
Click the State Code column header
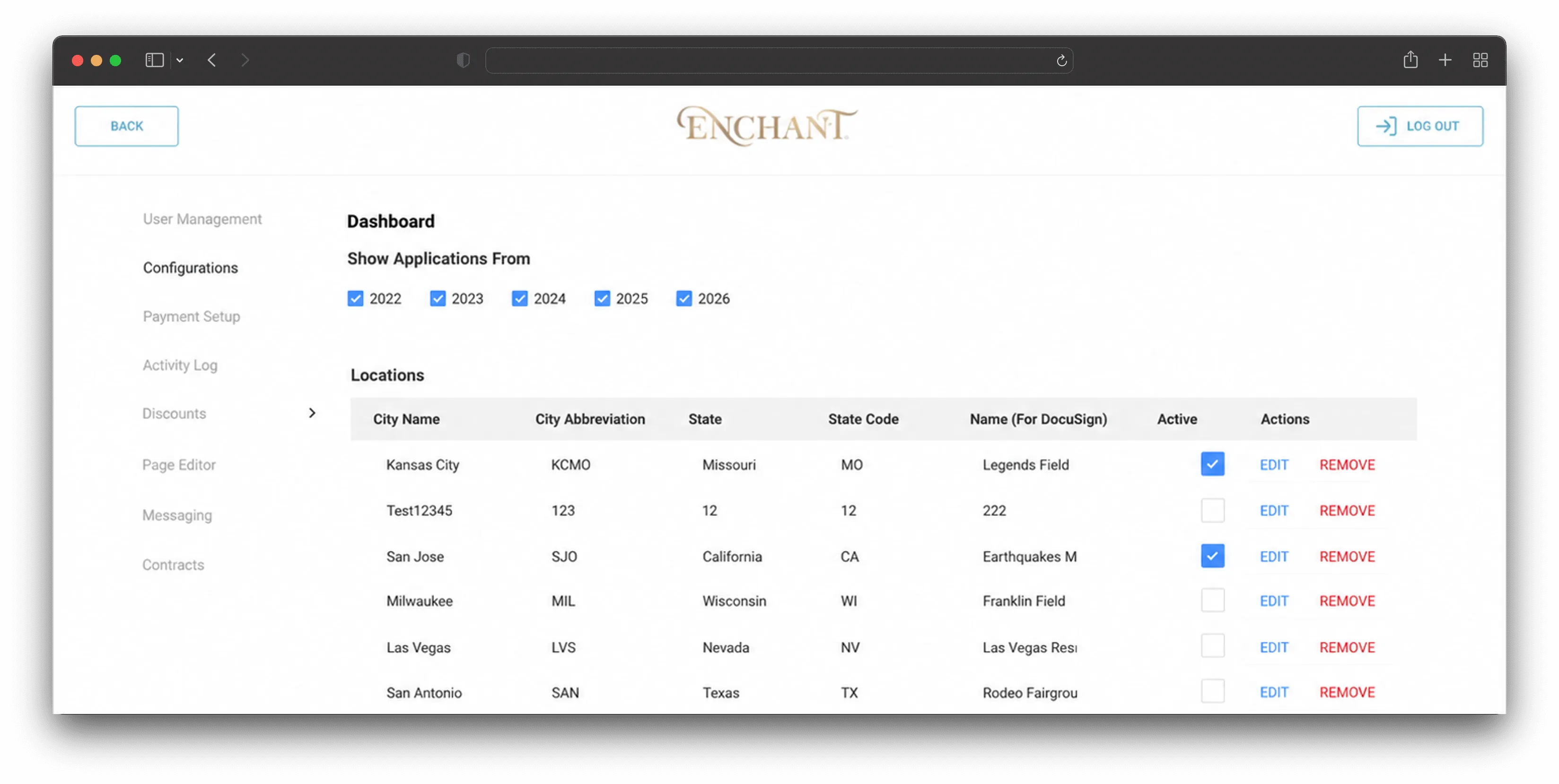863,418
